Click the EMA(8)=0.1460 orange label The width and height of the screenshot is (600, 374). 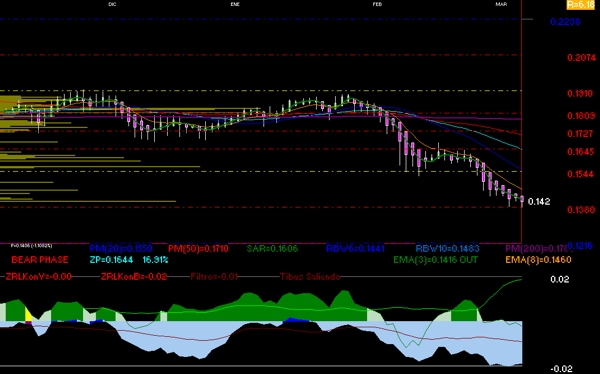point(538,260)
